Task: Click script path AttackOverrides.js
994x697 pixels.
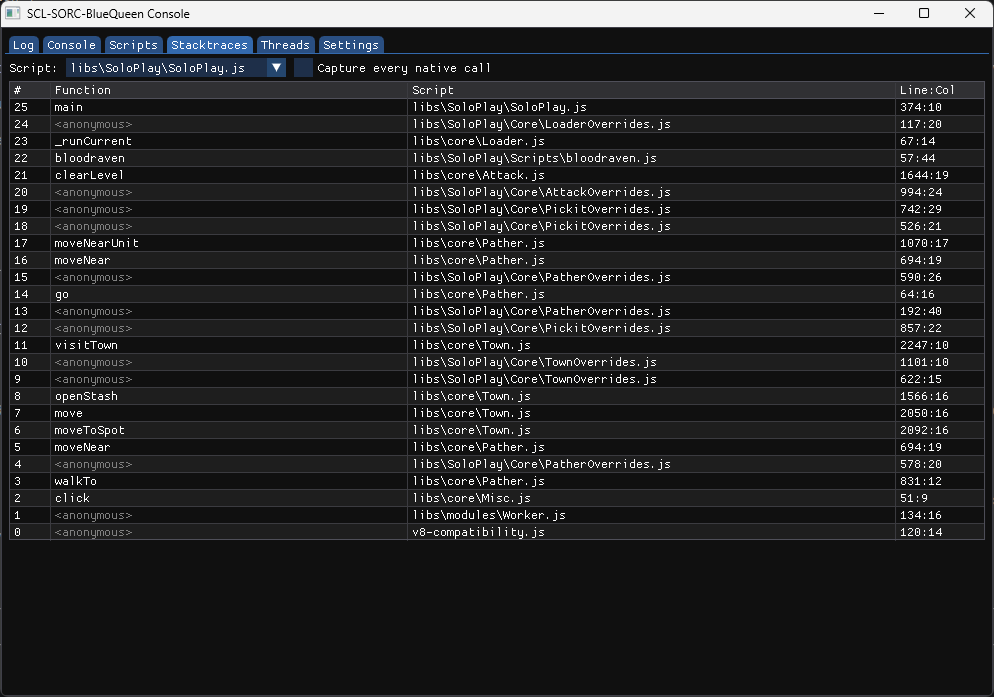Action: [541, 192]
